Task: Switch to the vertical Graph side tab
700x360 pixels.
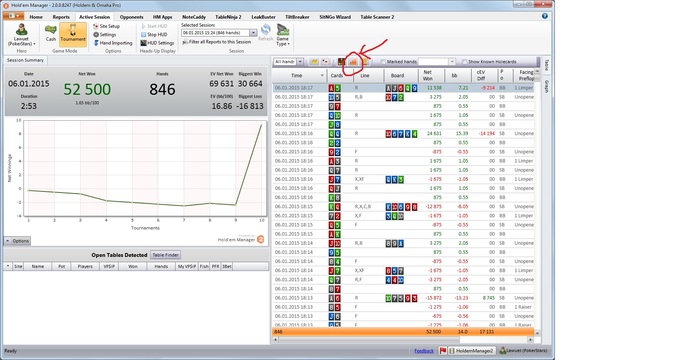Action: coord(546,87)
